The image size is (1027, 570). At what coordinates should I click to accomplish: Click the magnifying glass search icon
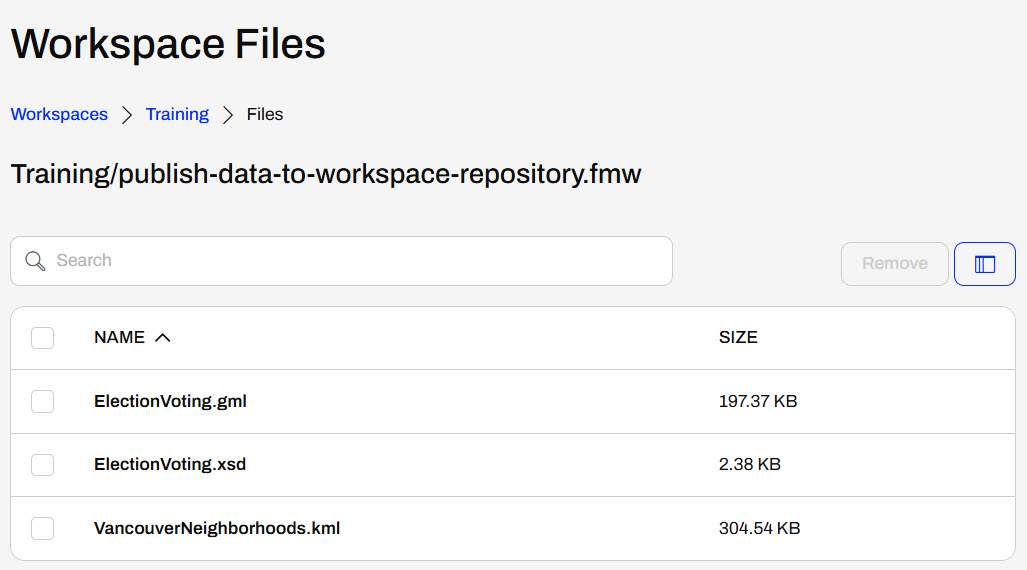tap(35, 261)
